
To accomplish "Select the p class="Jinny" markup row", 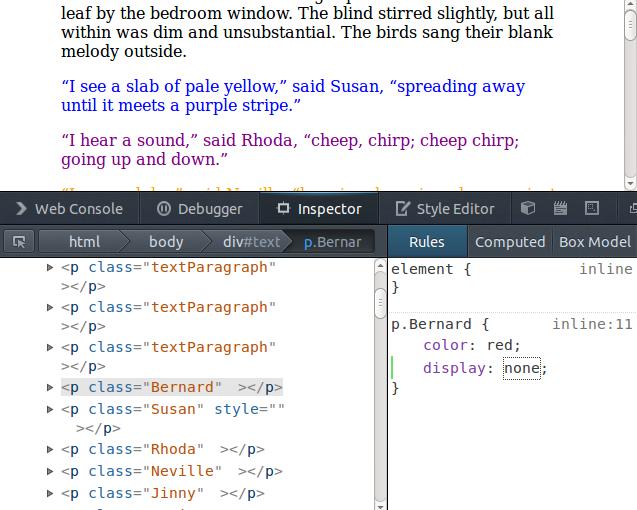I will 162,493.
